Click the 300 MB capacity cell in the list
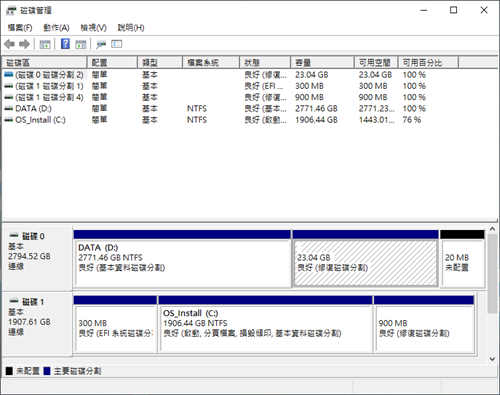The width and height of the screenshot is (500, 395). 309,86
